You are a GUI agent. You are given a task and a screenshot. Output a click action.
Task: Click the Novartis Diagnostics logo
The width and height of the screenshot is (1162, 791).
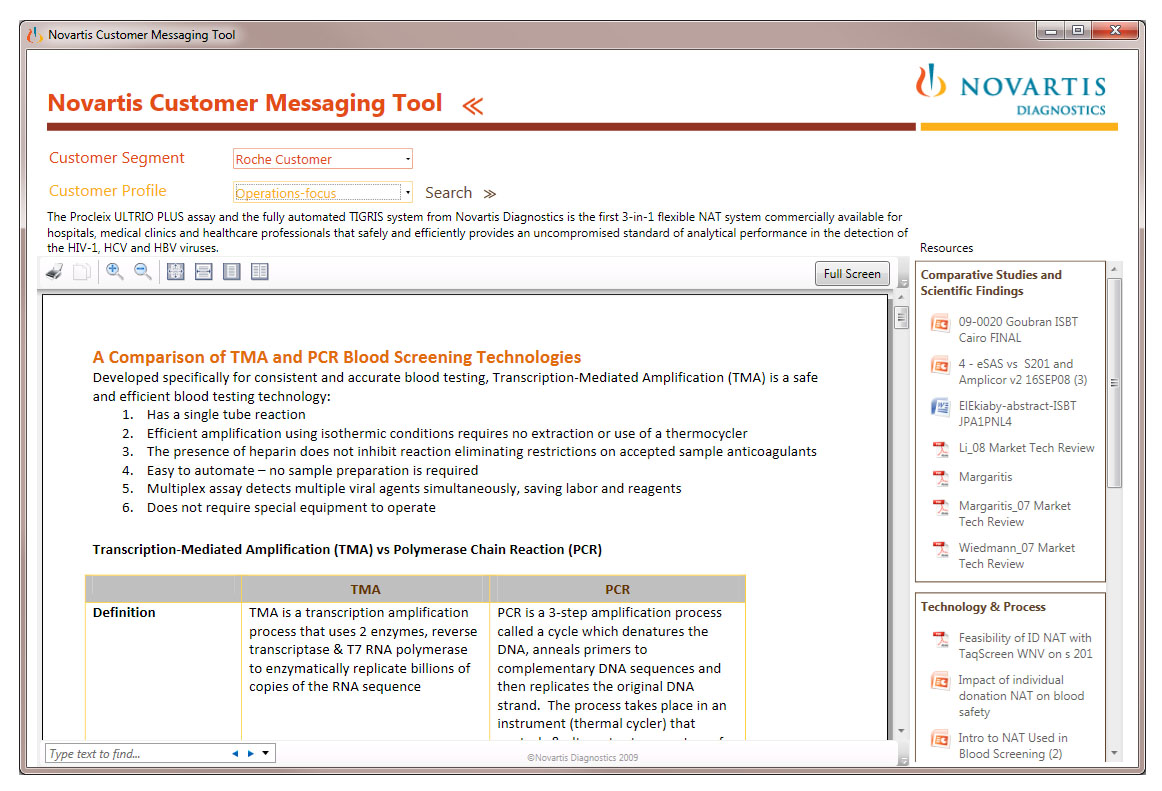pos(1012,90)
